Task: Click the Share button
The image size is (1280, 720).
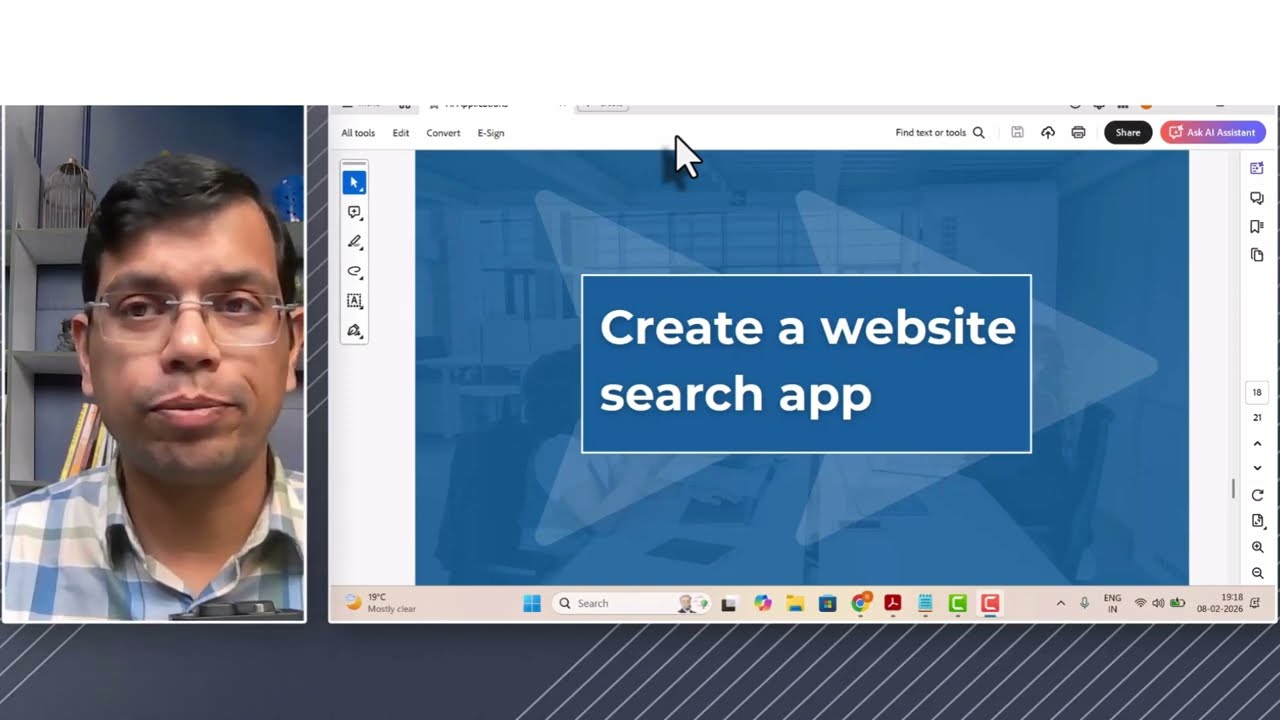Action: pos(1128,132)
